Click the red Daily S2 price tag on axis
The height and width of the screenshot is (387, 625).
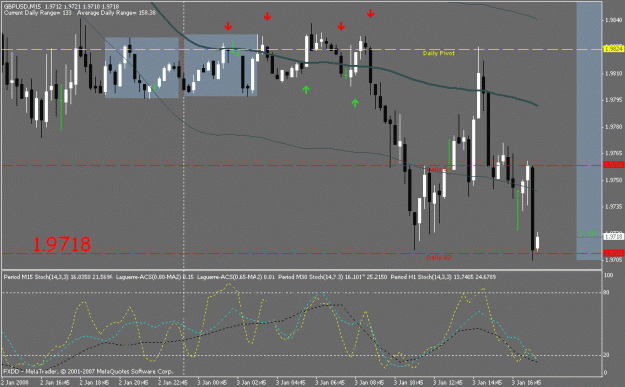point(614,253)
